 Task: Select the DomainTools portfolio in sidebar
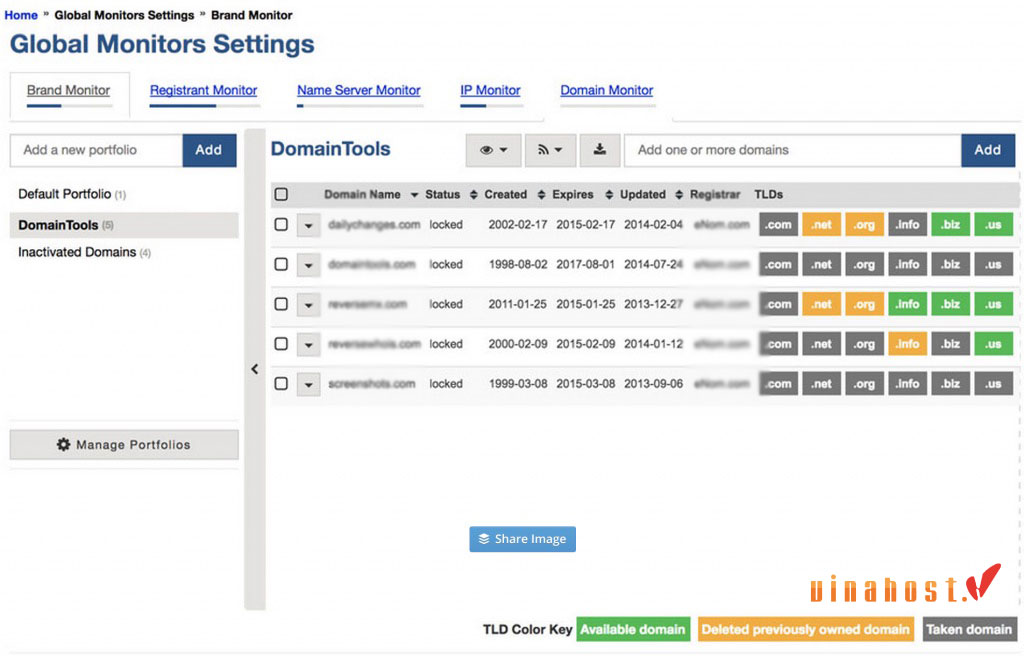pos(124,225)
